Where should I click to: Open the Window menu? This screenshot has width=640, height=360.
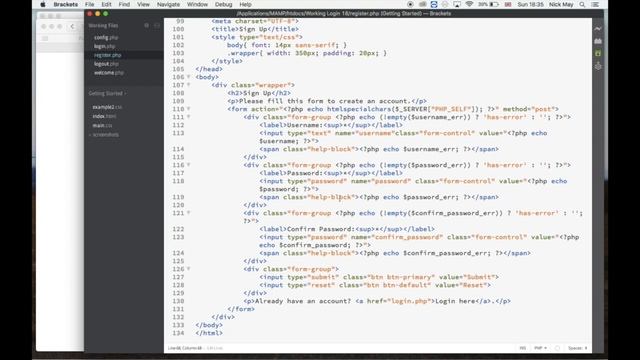pyautogui.click(x=198, y=4)
